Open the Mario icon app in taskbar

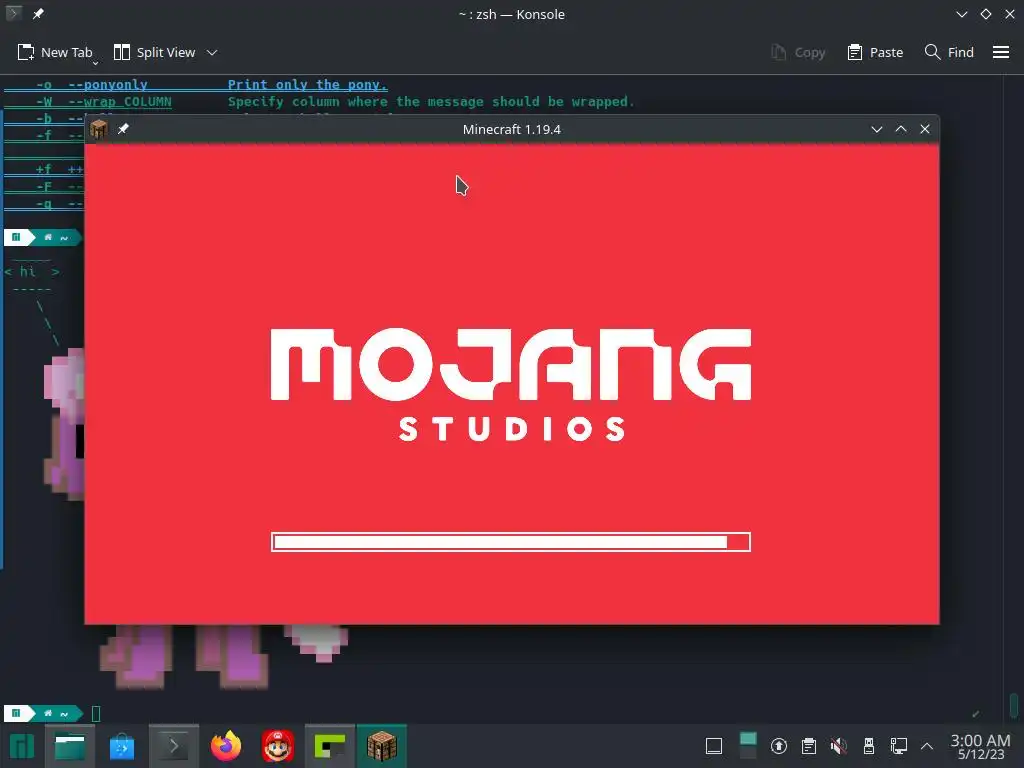click(278, 746)
